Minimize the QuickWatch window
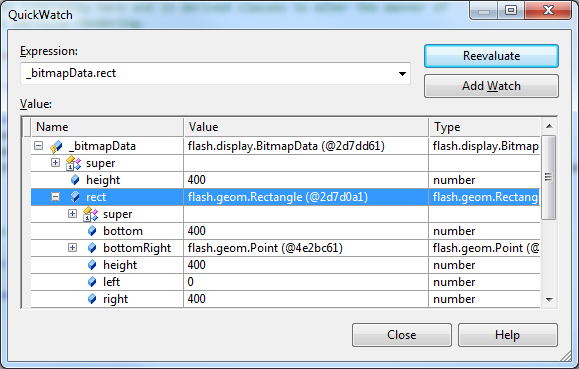 point(484,11)
